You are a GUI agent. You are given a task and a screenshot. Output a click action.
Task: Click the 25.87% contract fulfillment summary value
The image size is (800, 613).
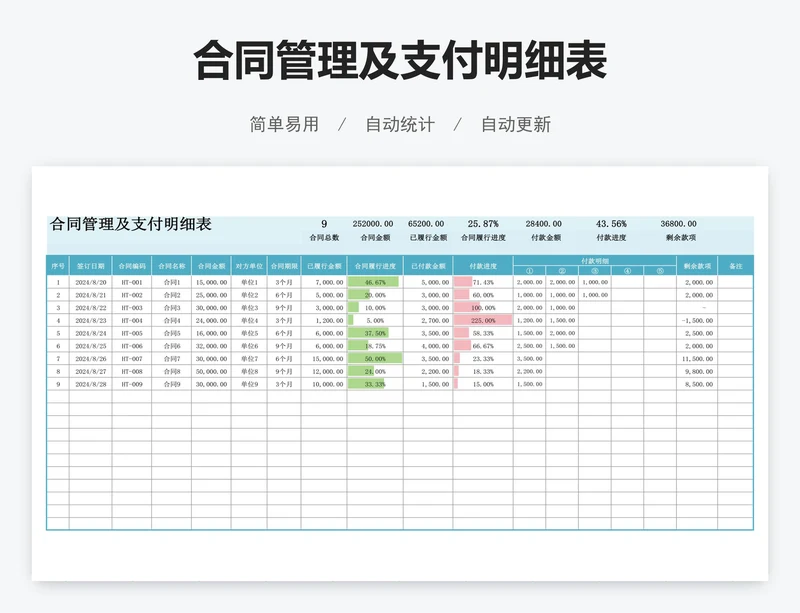tap(483, 224)
